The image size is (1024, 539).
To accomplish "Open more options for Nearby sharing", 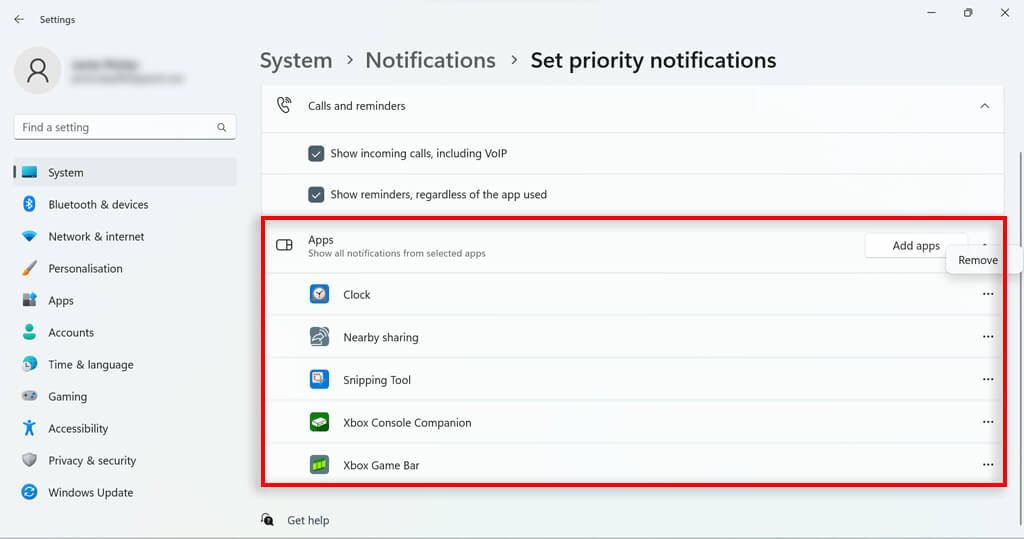I will coord(988,337).
